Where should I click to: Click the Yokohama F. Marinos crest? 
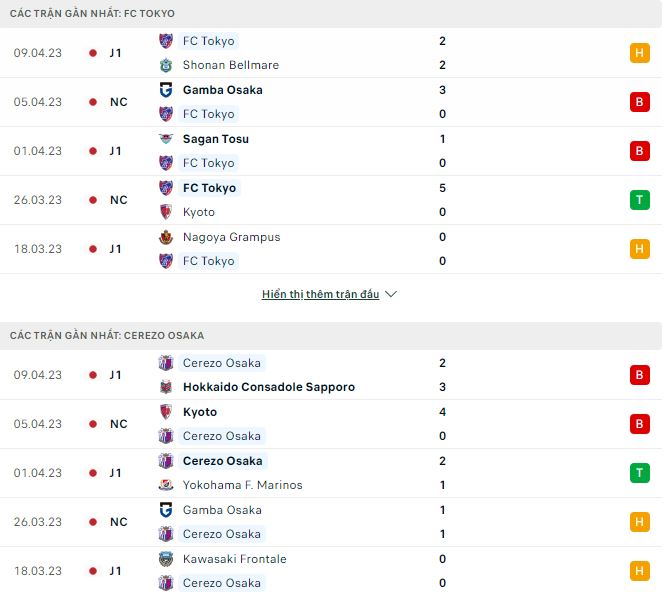(166, 485)
